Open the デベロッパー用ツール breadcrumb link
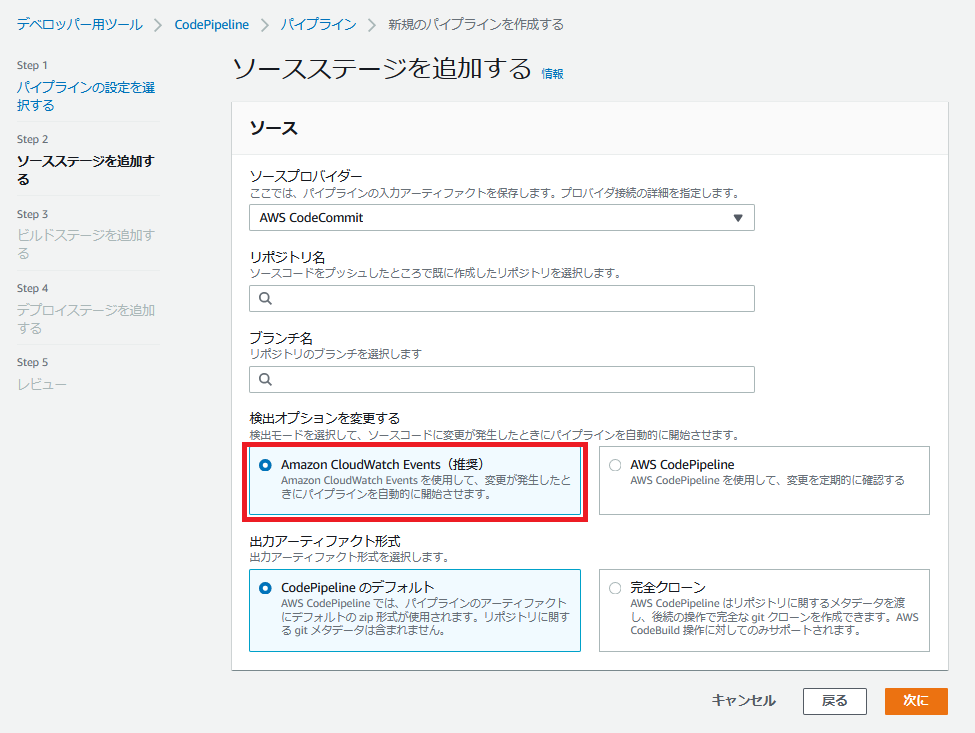Viewport: 975px width, 733px height. click(x=80, y=25)
